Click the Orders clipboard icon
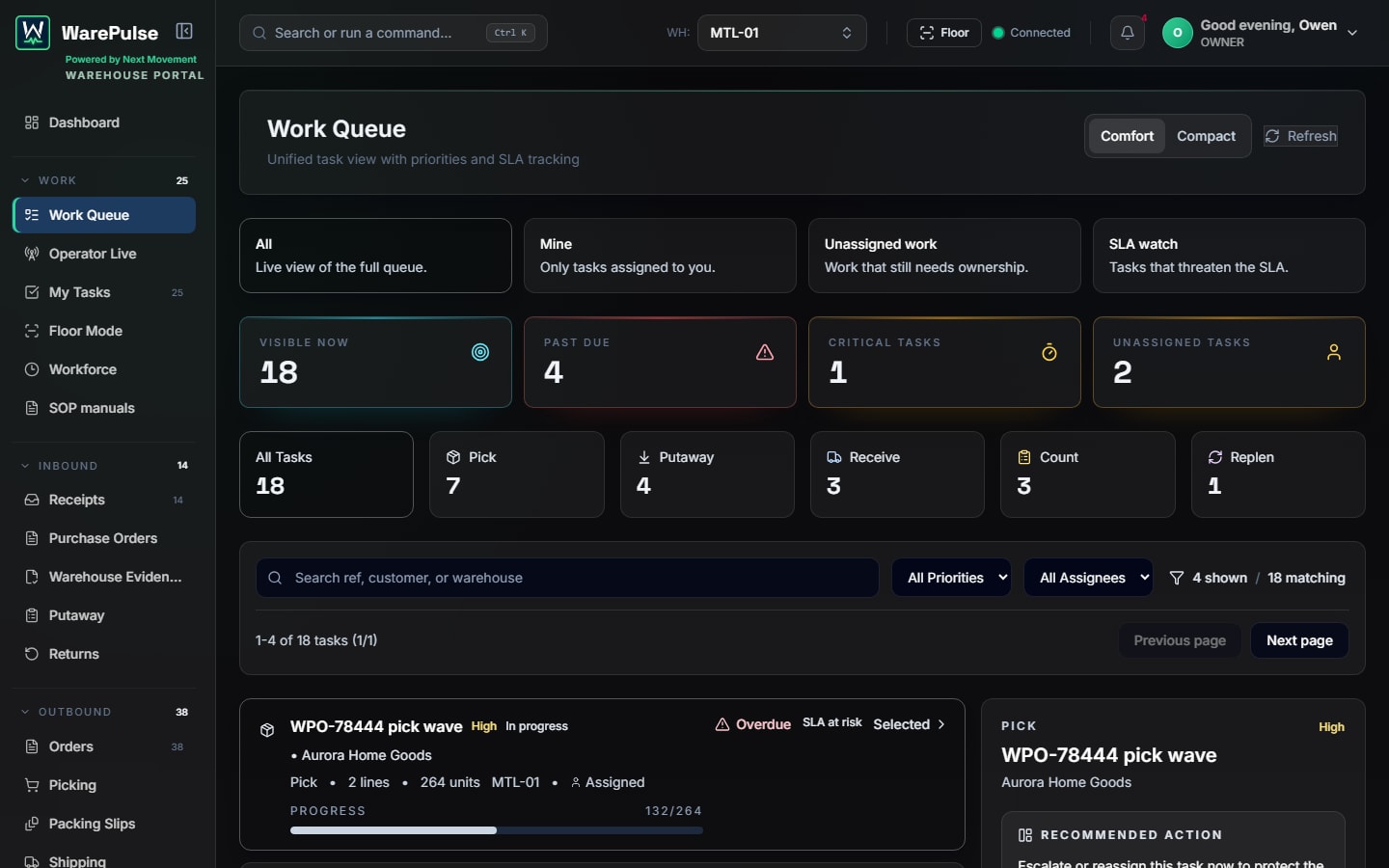 32,746
